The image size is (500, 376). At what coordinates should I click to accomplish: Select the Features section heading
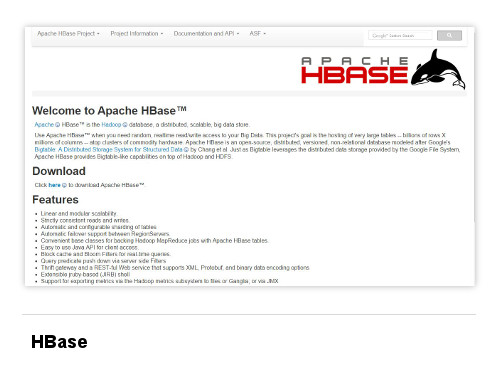tap(55, 200)
